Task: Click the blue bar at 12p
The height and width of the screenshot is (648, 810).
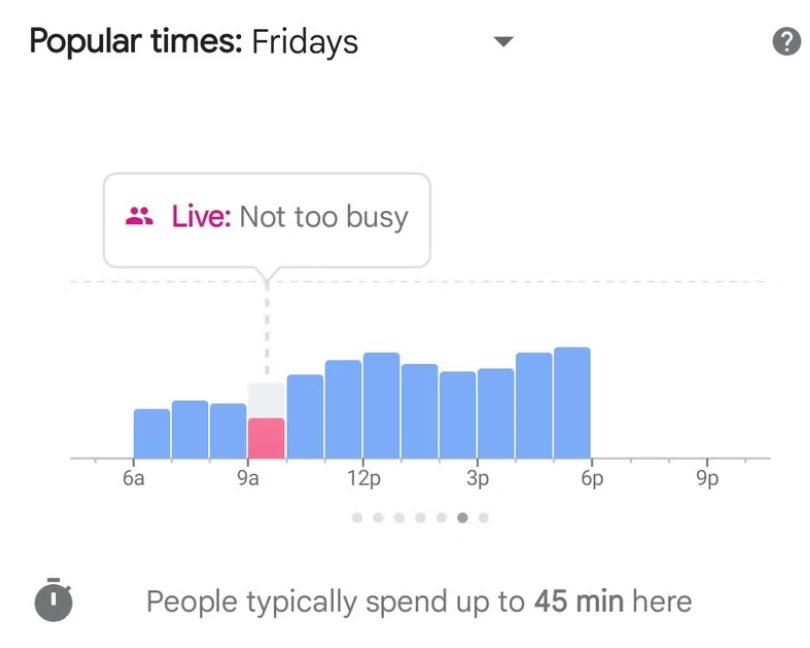Action: tap(381, 405)
